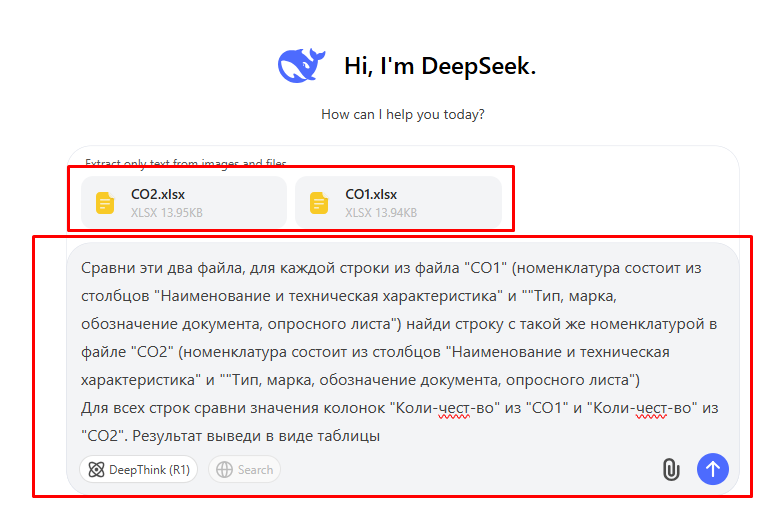Click the first underlined word "чест" in the prompt

(454, 408)
